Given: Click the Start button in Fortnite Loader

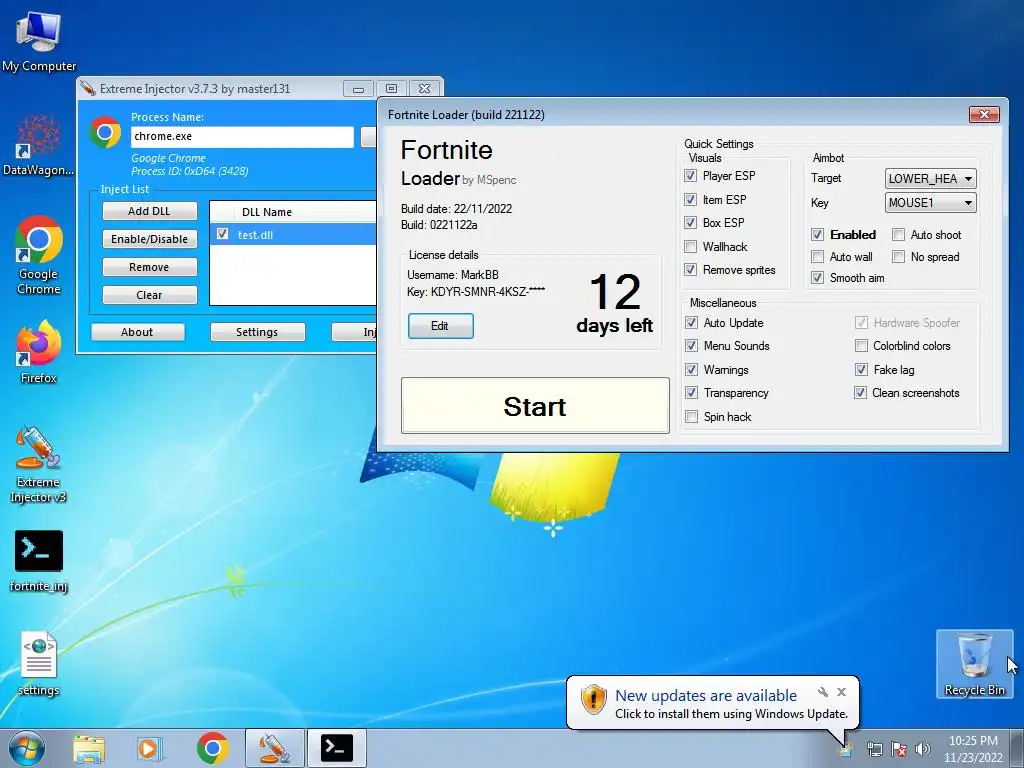Looking at the screenshot, I should (535, 406).
